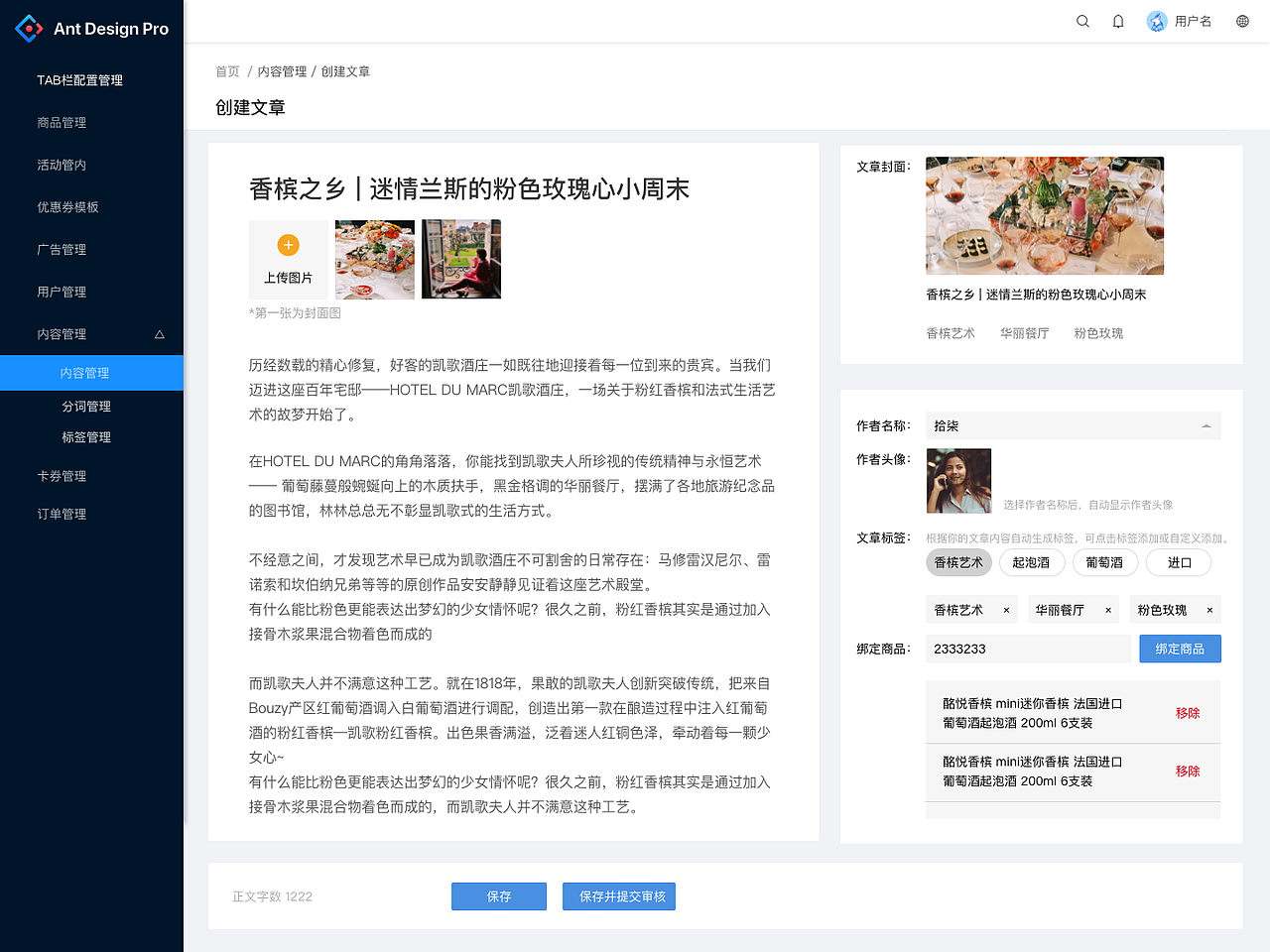The width and height of the screenshot is (1270, 952).
Task: Click the 上传图片 plus icon
Action: pos(288,244)
